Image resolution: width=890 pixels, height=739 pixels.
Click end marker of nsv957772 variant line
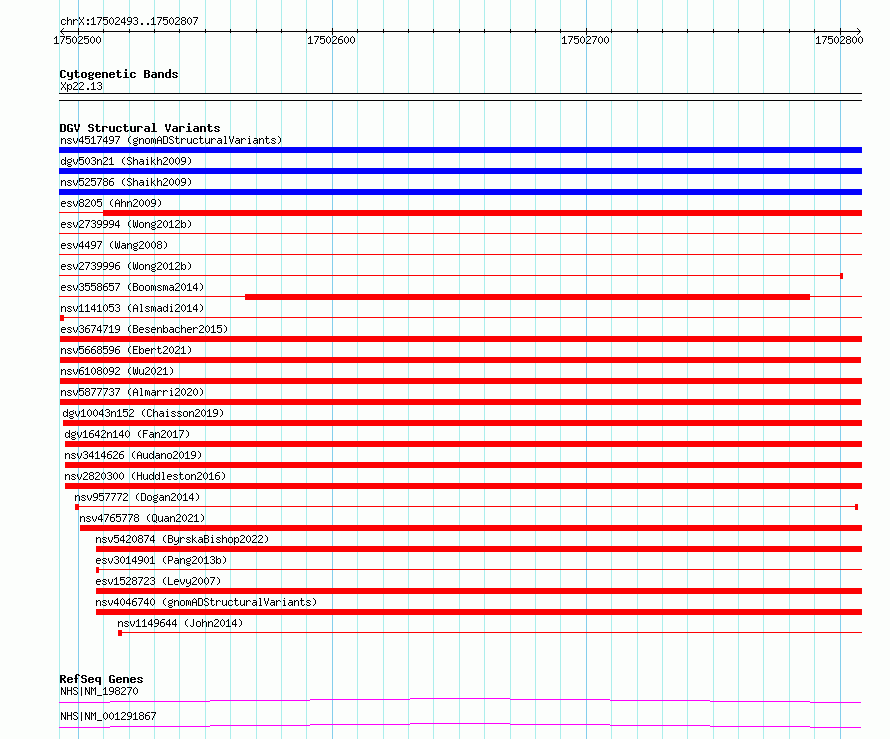click(856, 507)
